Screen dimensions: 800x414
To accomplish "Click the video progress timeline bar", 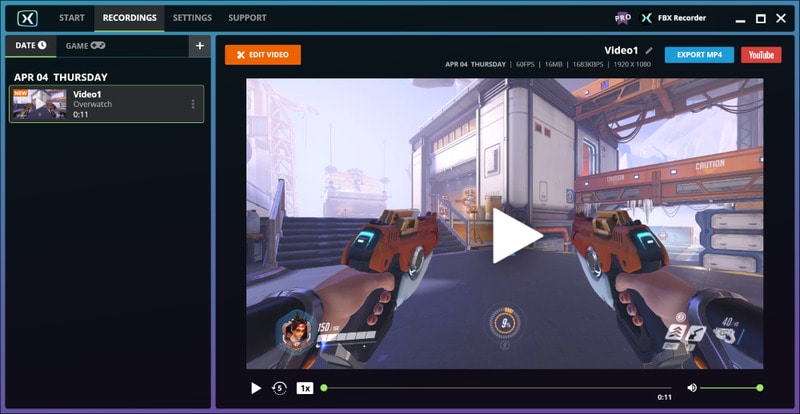I will coord(497,388).
